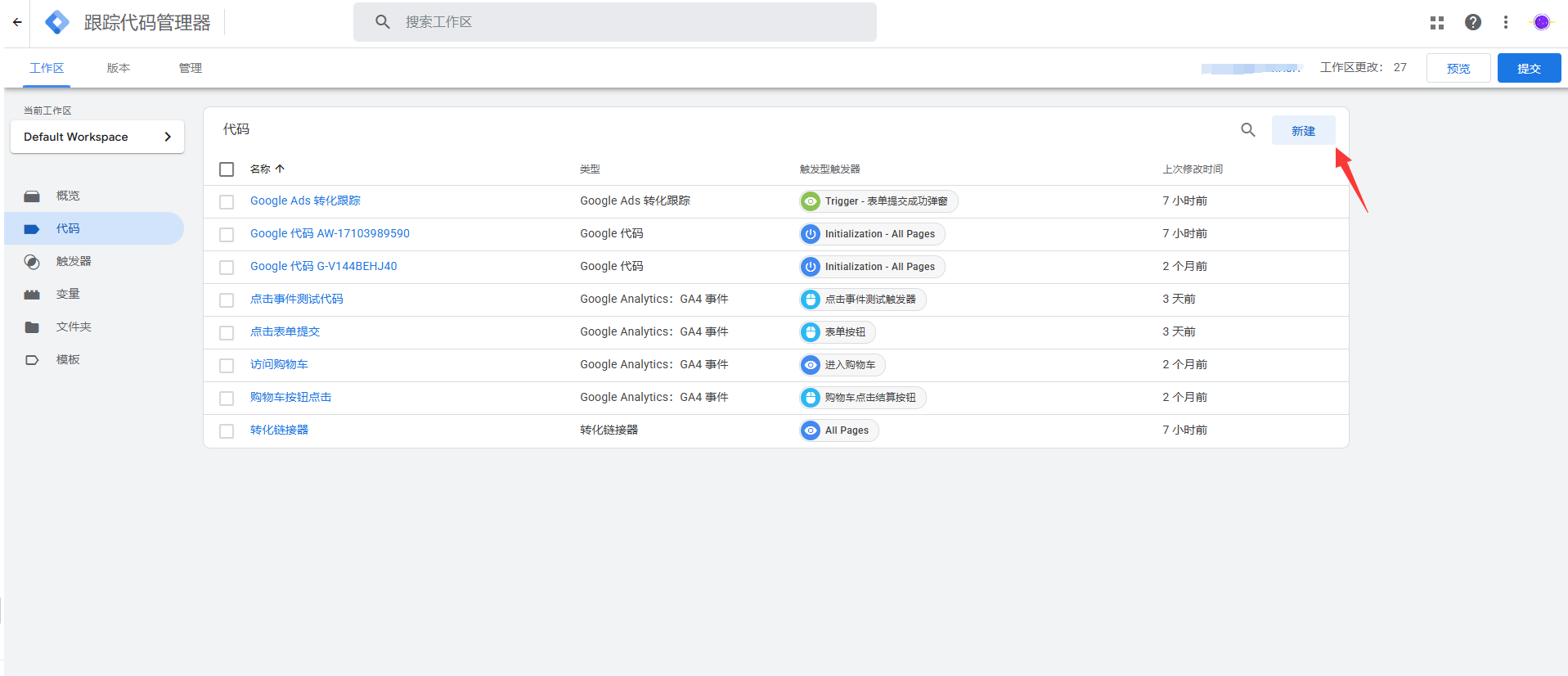Image resolution: width=1568 pixels, height=676 pixels.
Task: Toggle the select-all checkbox in table header
Action: 227,169
